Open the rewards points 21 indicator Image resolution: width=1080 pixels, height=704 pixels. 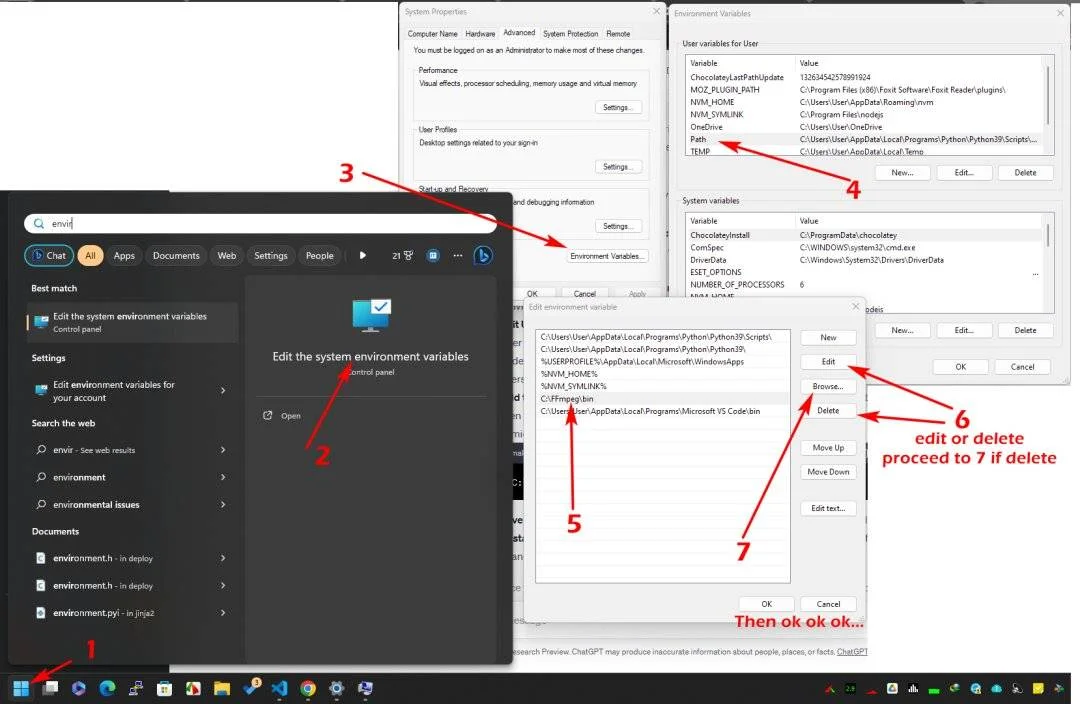click(402, 256)
